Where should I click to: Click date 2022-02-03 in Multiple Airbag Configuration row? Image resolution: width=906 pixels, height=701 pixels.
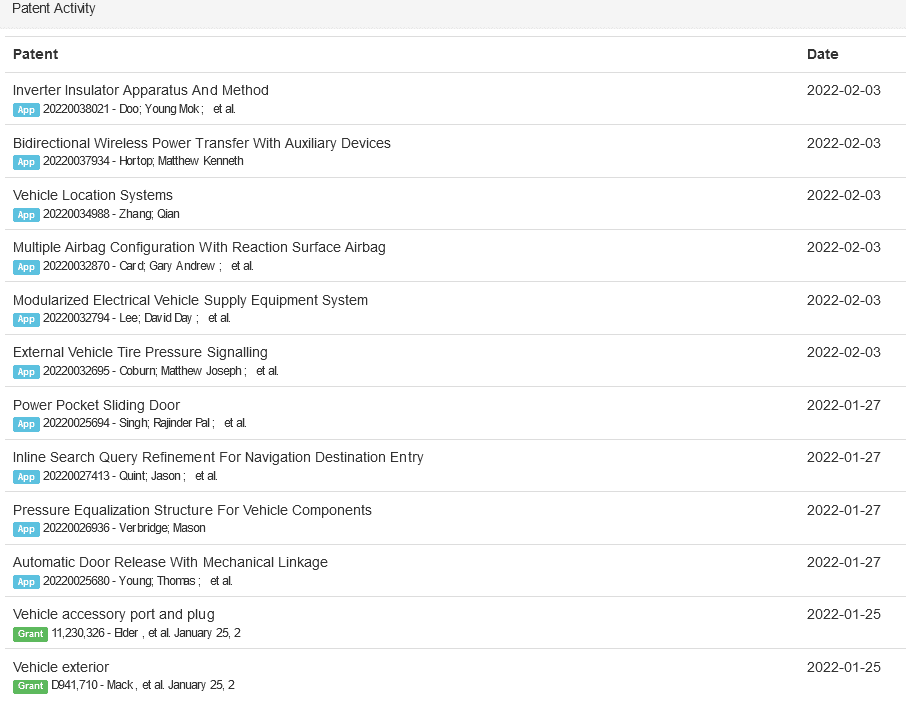click(x=844, y=247)
